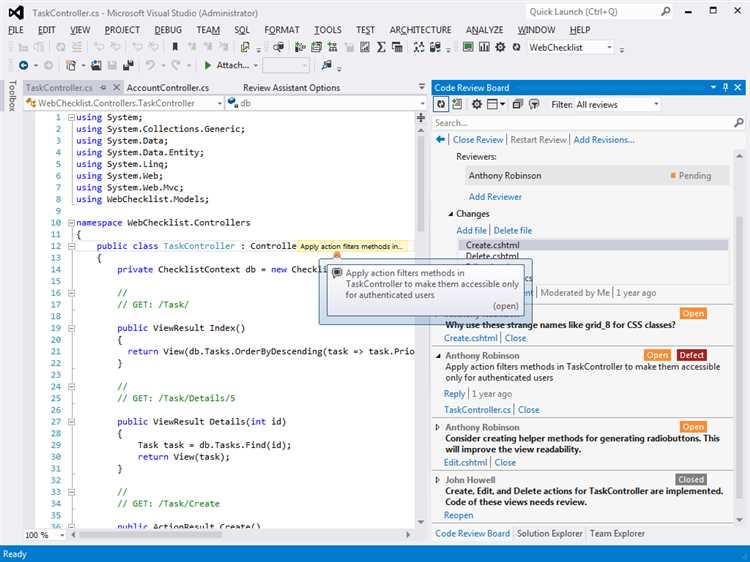Click the Reply link under Anthony Robinson
Image resolution: width=750 pixels, height=562 pixels.
(x=454, y=394)
